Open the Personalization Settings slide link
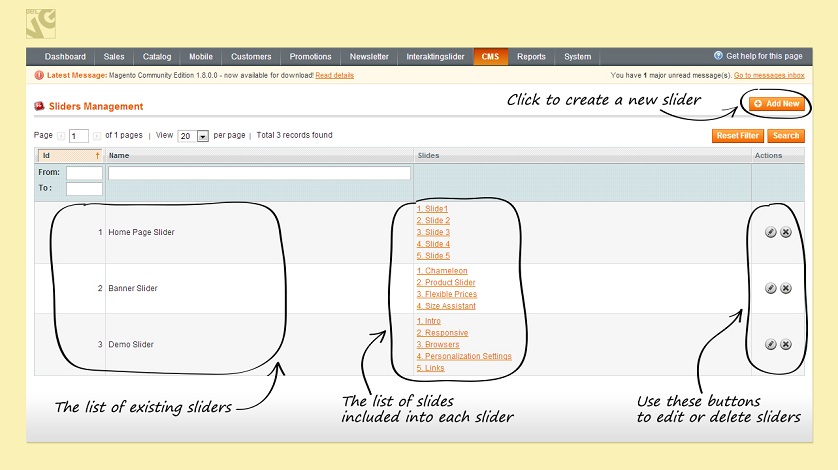 point(464,356)
